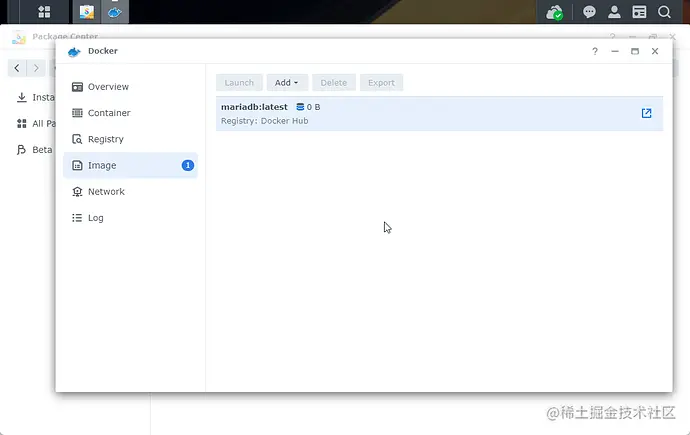Click the Docker window title text

coord(103,51)
